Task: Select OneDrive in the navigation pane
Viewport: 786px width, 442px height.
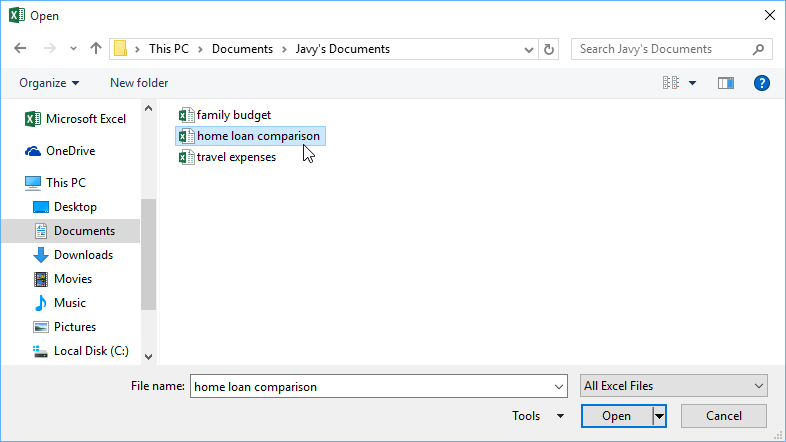Action: (x=70, y=151)
